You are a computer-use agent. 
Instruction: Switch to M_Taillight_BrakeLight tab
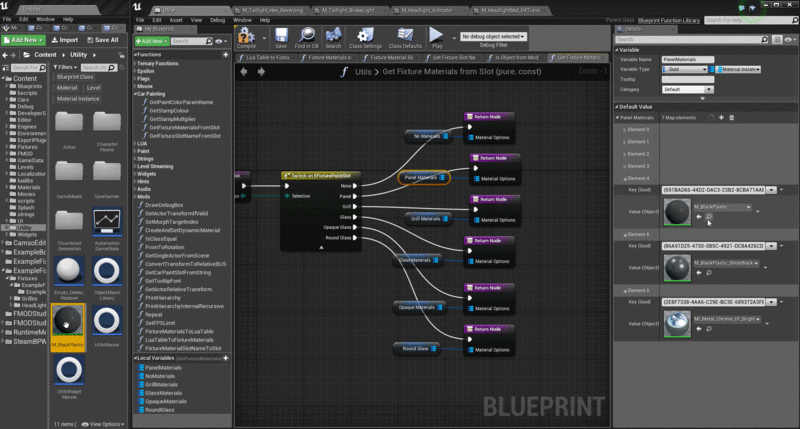[x=348, y=11]
